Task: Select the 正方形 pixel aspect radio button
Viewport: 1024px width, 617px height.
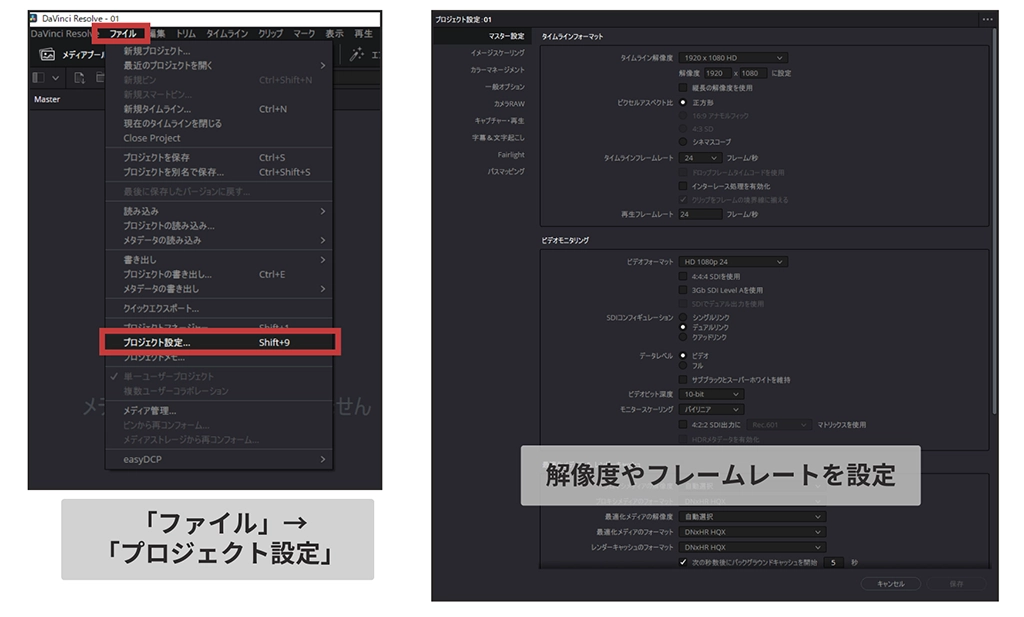Action: pyautogui.click(x=683, y=103)
